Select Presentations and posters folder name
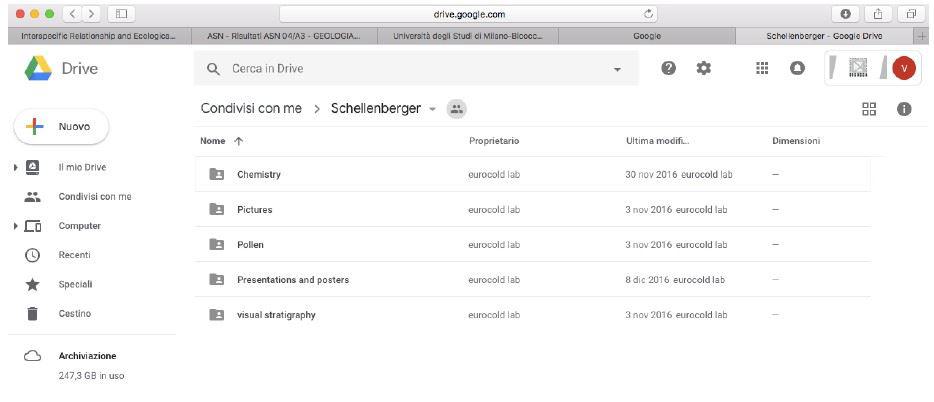The width and height of the screenshot is (934, 402). (x=293, y=279)
